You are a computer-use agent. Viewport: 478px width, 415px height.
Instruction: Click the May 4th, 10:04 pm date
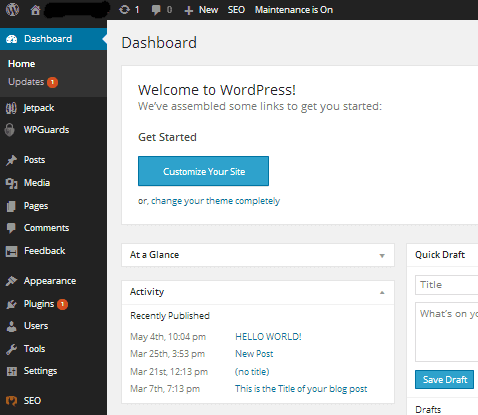point(168,337)
